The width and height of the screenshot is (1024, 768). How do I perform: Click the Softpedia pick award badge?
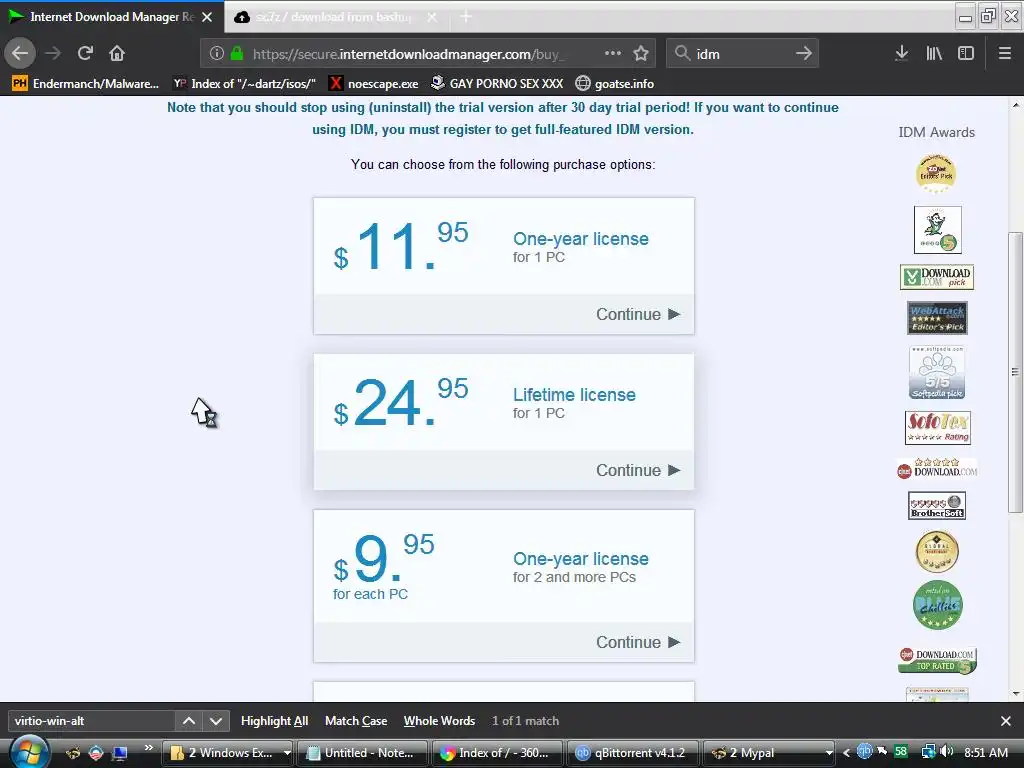tap(937, 372)
